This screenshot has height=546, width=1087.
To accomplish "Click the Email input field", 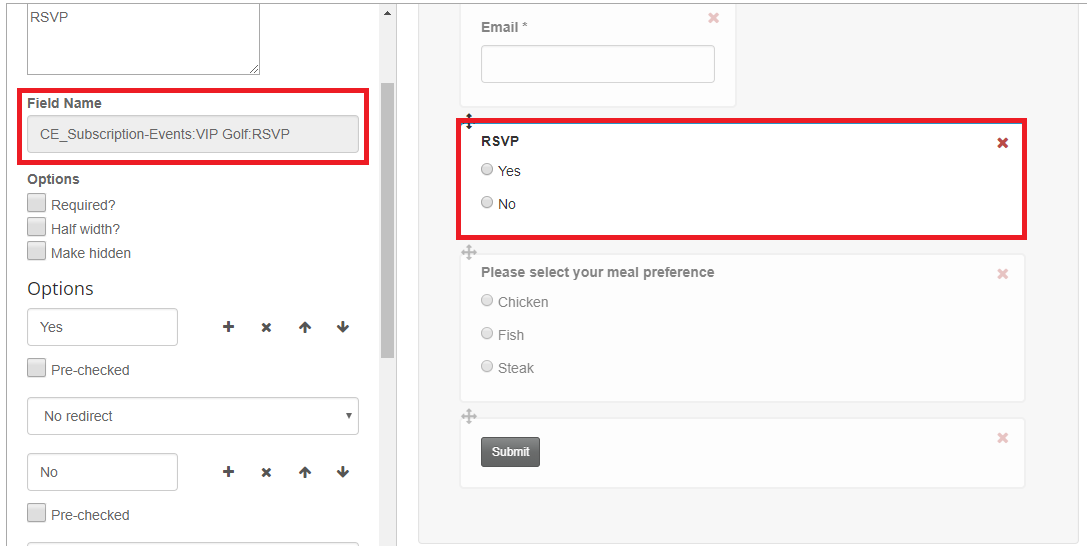I will 598,64.
